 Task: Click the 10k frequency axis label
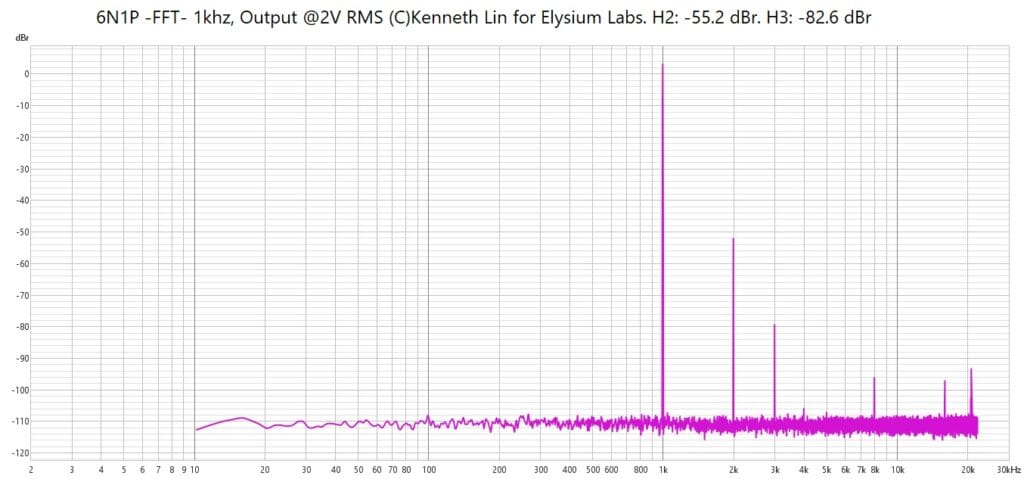coord(897,470)
